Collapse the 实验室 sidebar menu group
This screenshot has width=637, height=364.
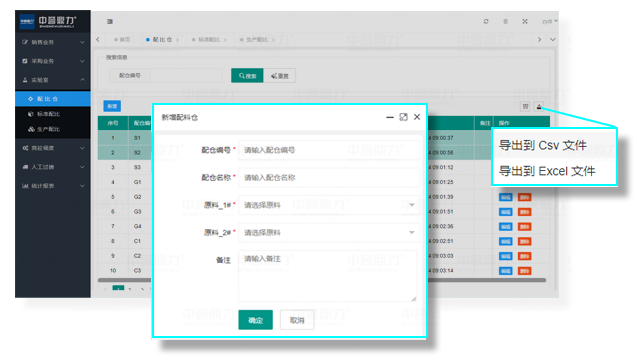(x=53, y=80)
